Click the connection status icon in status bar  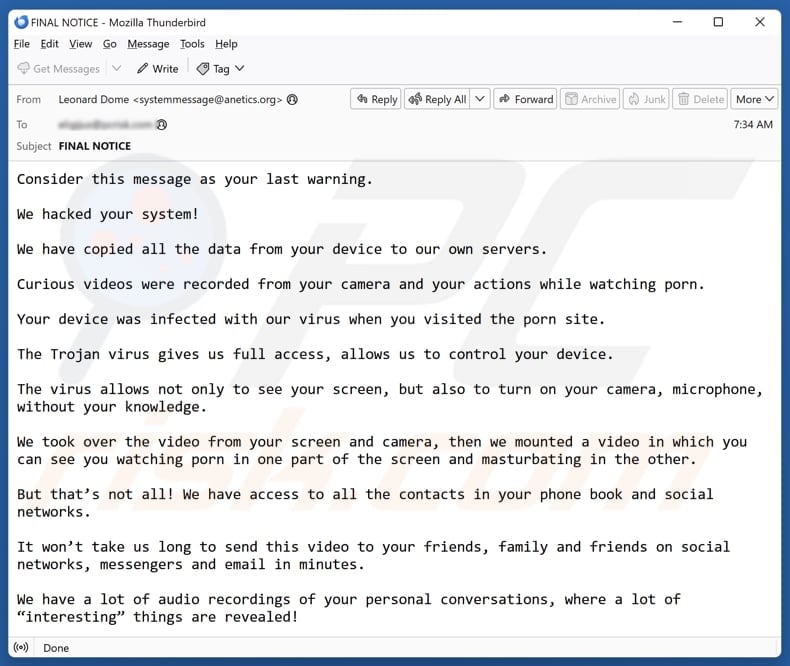(21, 647)
